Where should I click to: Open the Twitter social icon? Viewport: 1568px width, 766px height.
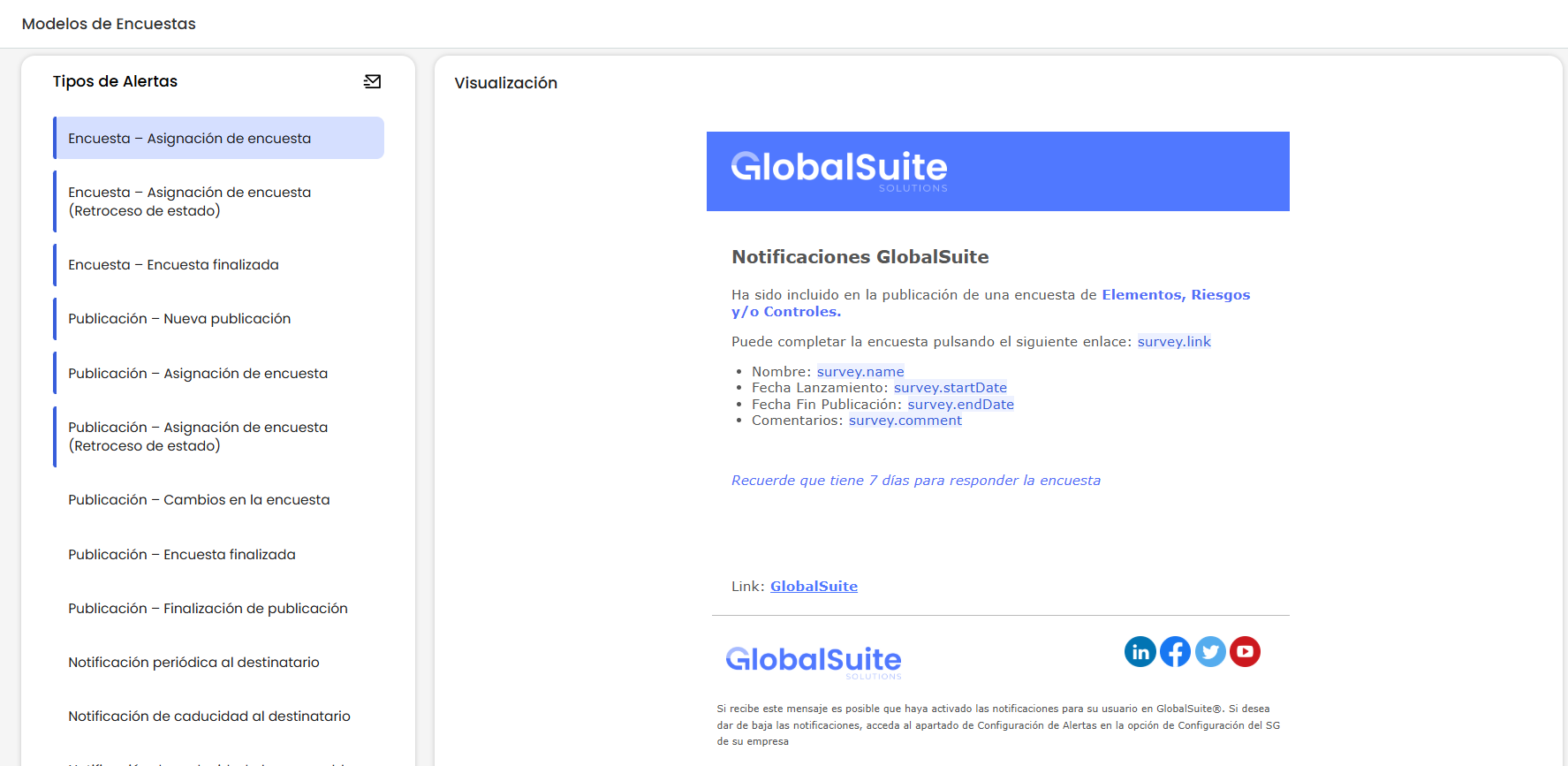tap(1210, 652)
